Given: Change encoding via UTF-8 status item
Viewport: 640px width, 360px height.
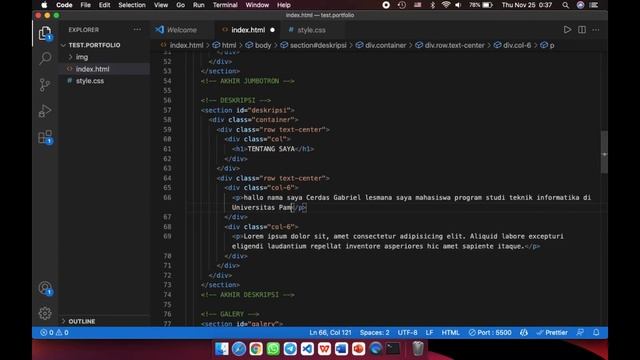Looking at the screenshot, I should tap(407, 333).
